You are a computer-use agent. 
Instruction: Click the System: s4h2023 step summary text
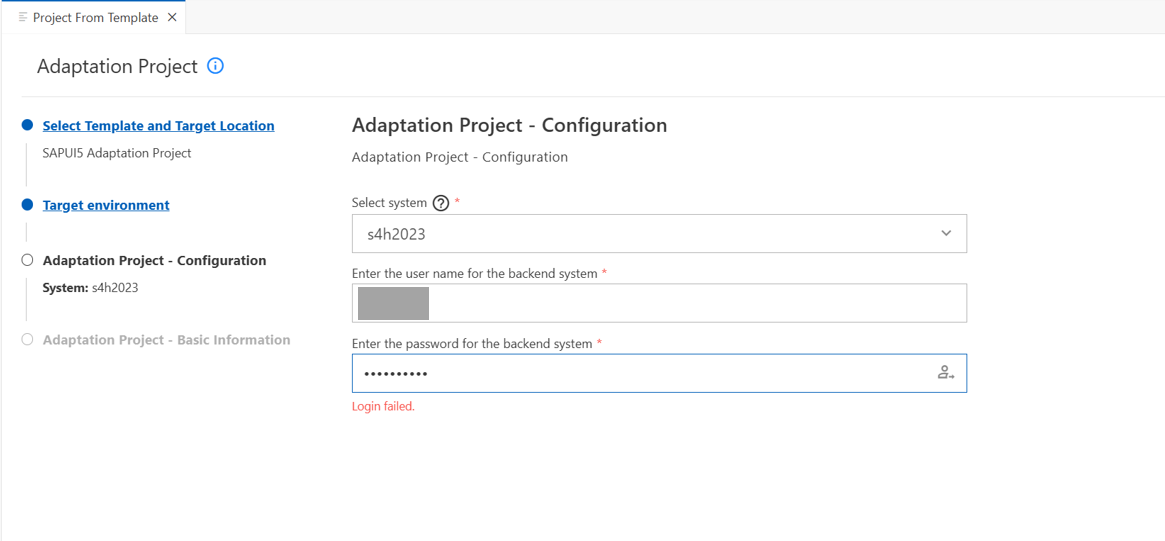pos(90,288)
